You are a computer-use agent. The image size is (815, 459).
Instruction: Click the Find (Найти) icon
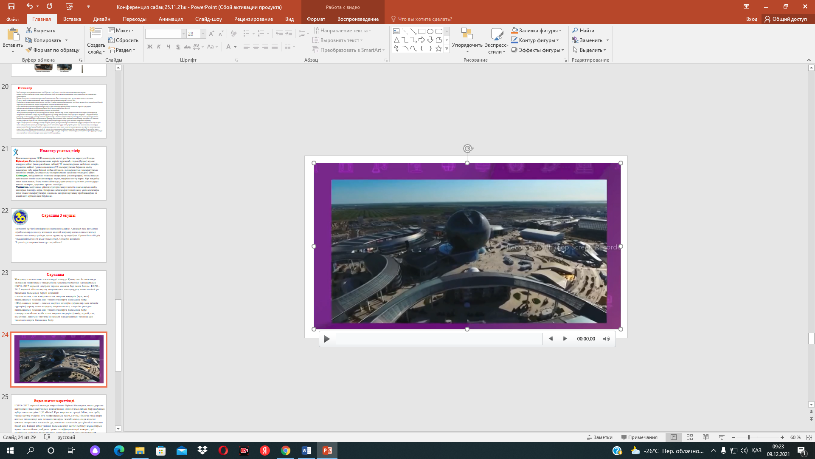pos(584,31)
